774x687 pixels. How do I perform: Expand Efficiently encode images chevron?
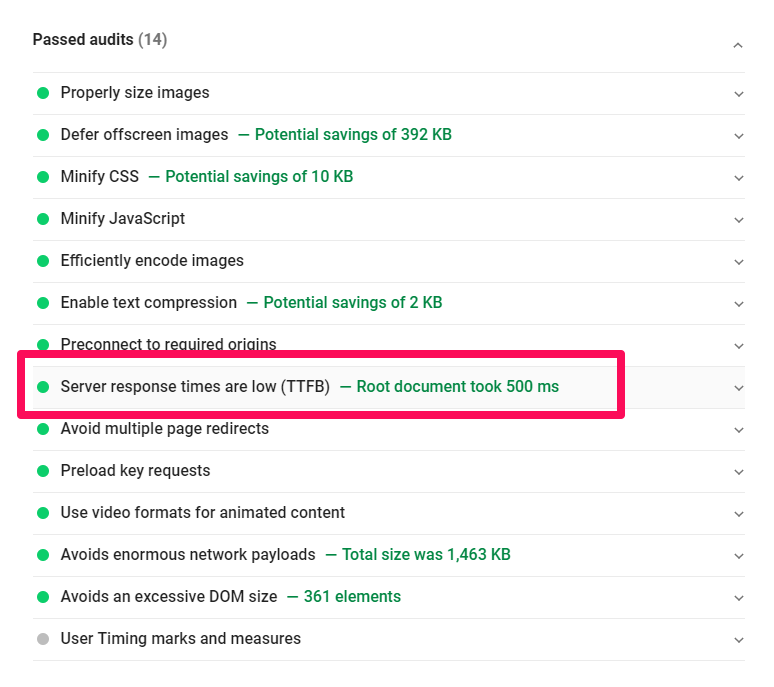(738, 262)
